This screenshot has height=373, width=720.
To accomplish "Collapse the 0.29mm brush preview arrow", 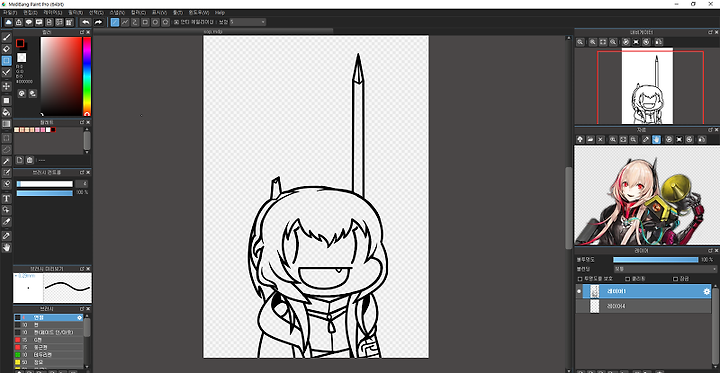I will point(15,276).
